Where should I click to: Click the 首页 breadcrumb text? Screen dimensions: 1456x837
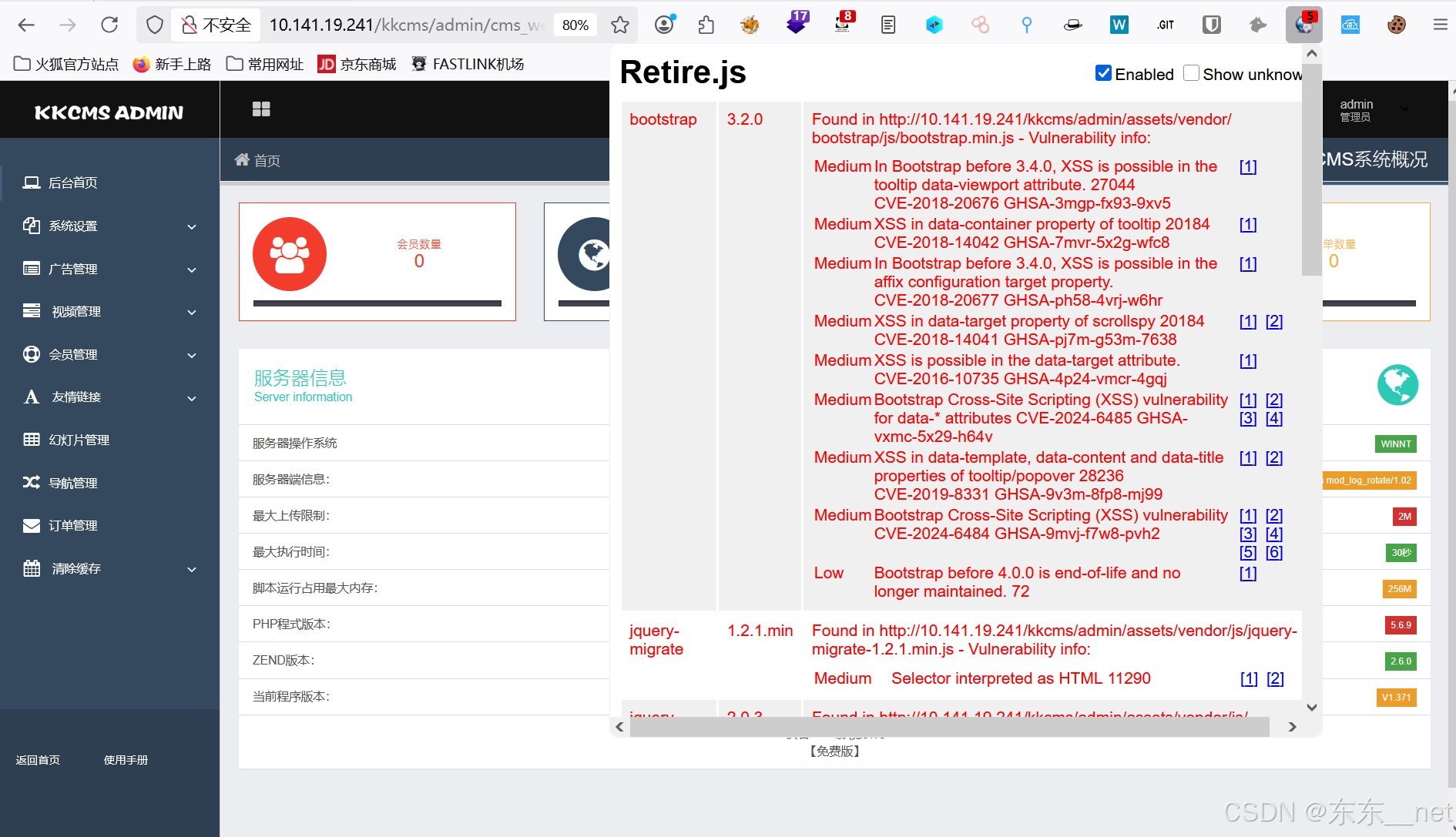click(x=267, y=160)
